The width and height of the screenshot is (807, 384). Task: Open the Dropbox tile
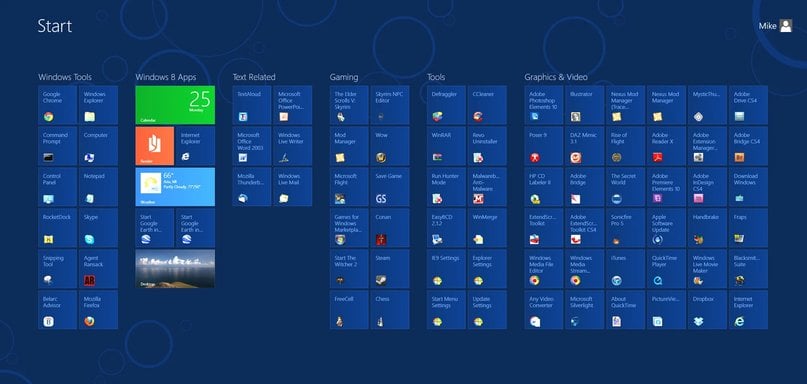click(x=707, y=310)
